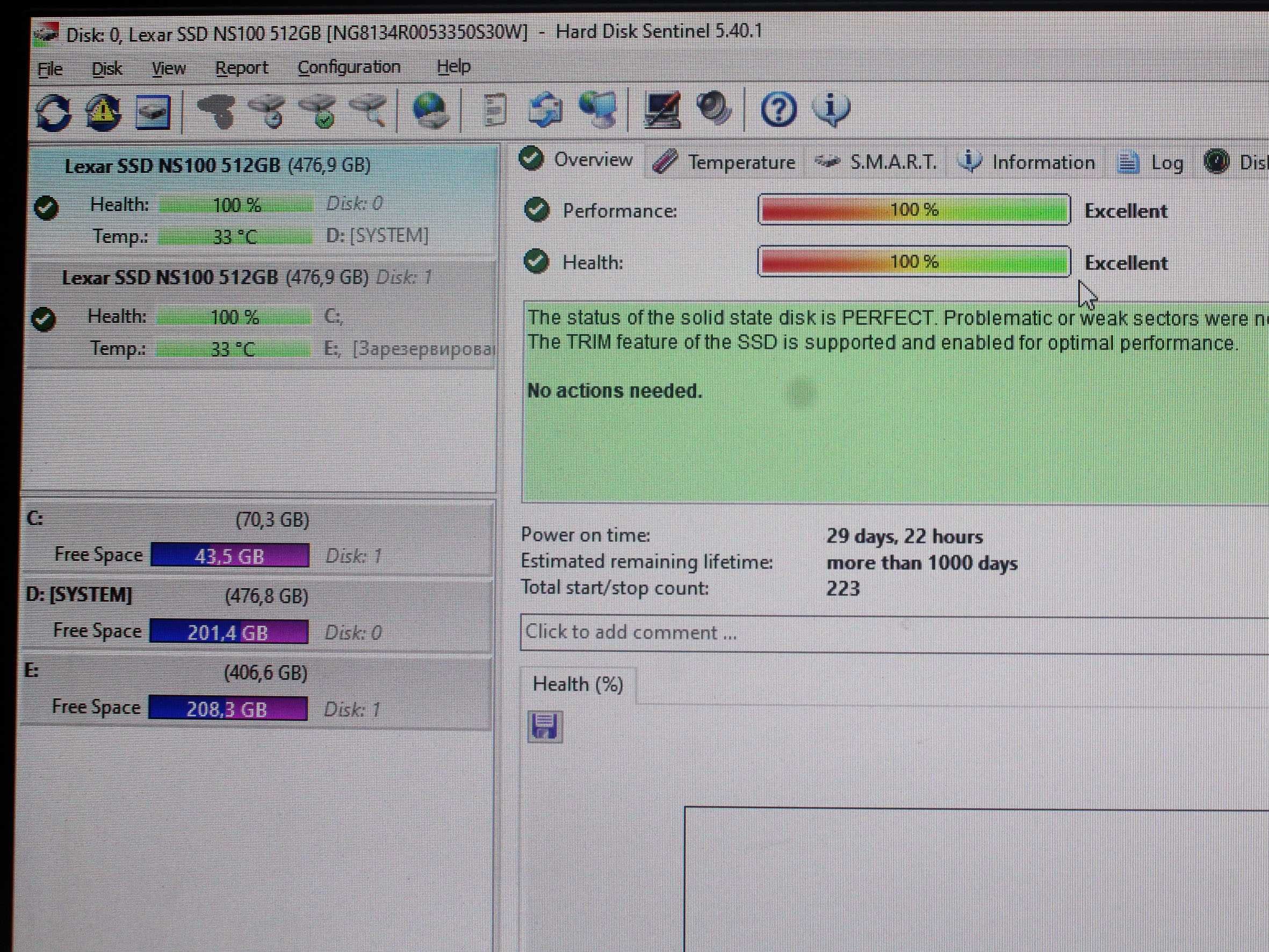Click the Disk 0 Temp 33 °C bar

pyautogui.click(x=235, y=236)
